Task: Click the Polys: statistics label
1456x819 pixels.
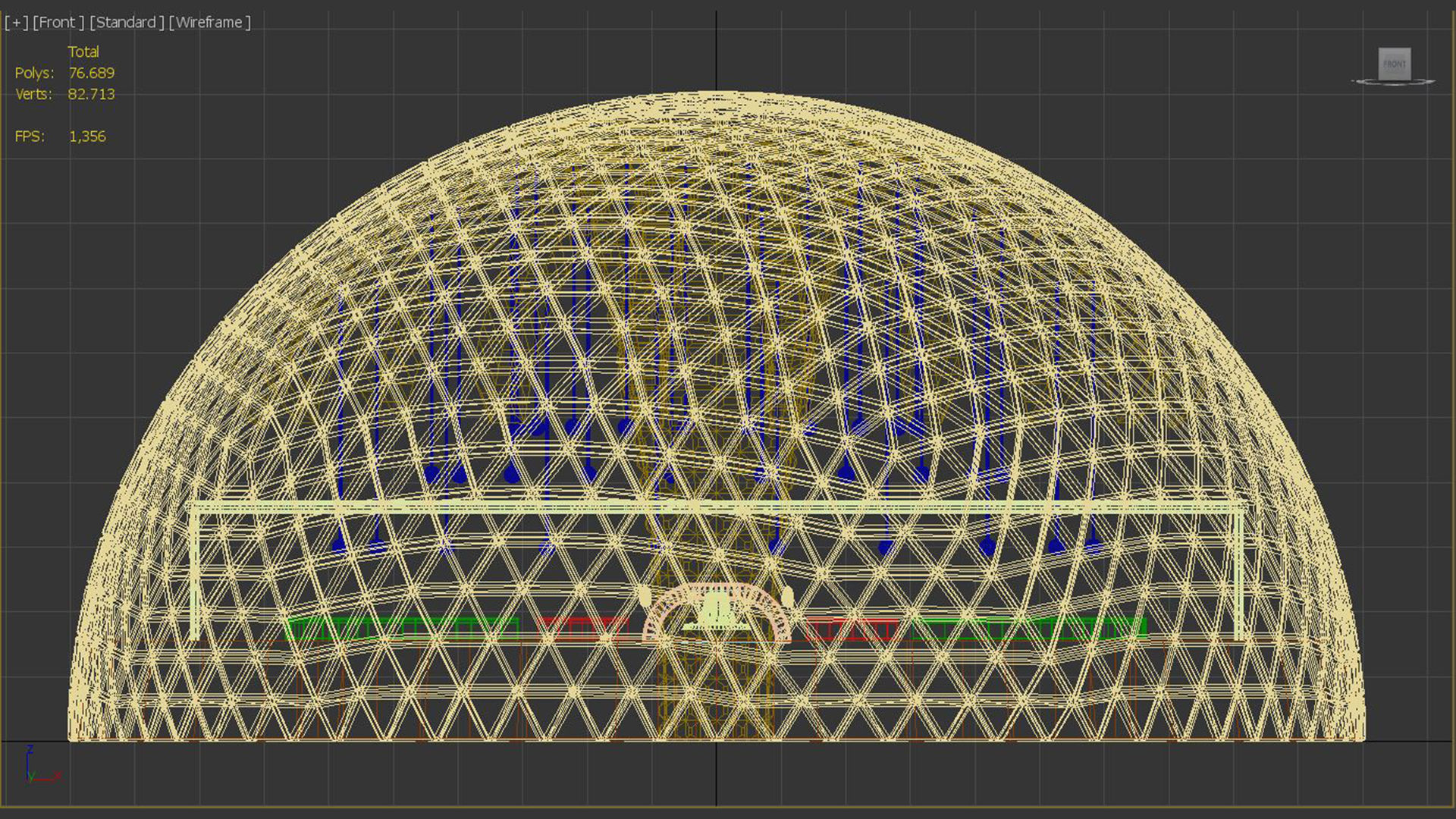Action: pyautogui.click(x=35, y=73)
